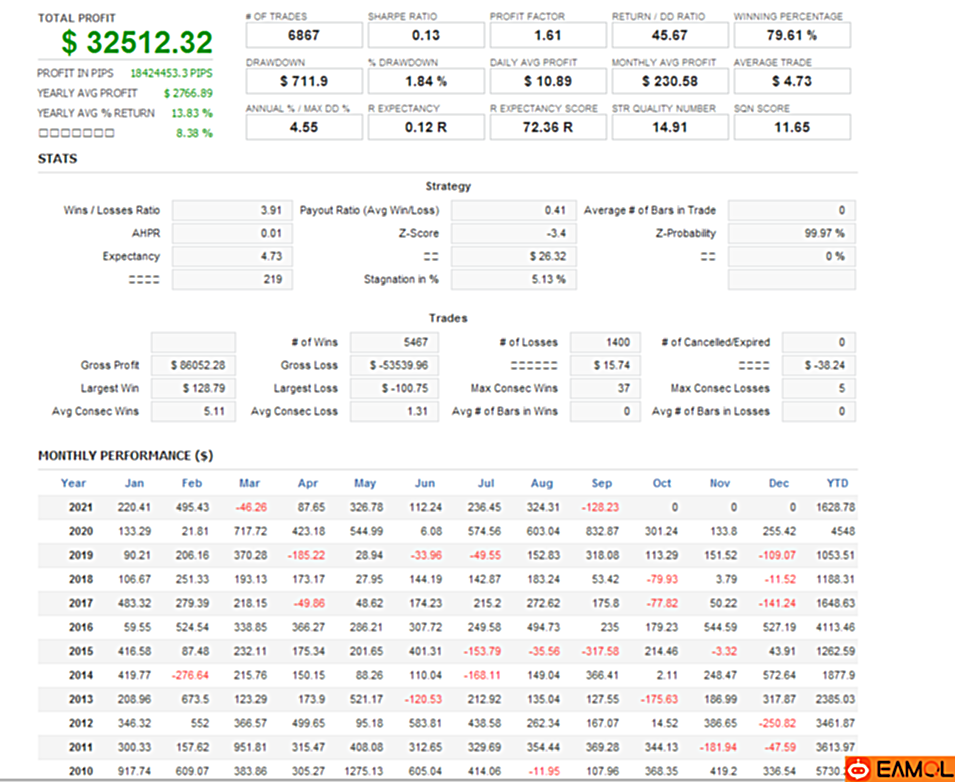This screenshot has height=782, width=955.
Task: Select the Profit Factor value 1.61
Action: 548,36
